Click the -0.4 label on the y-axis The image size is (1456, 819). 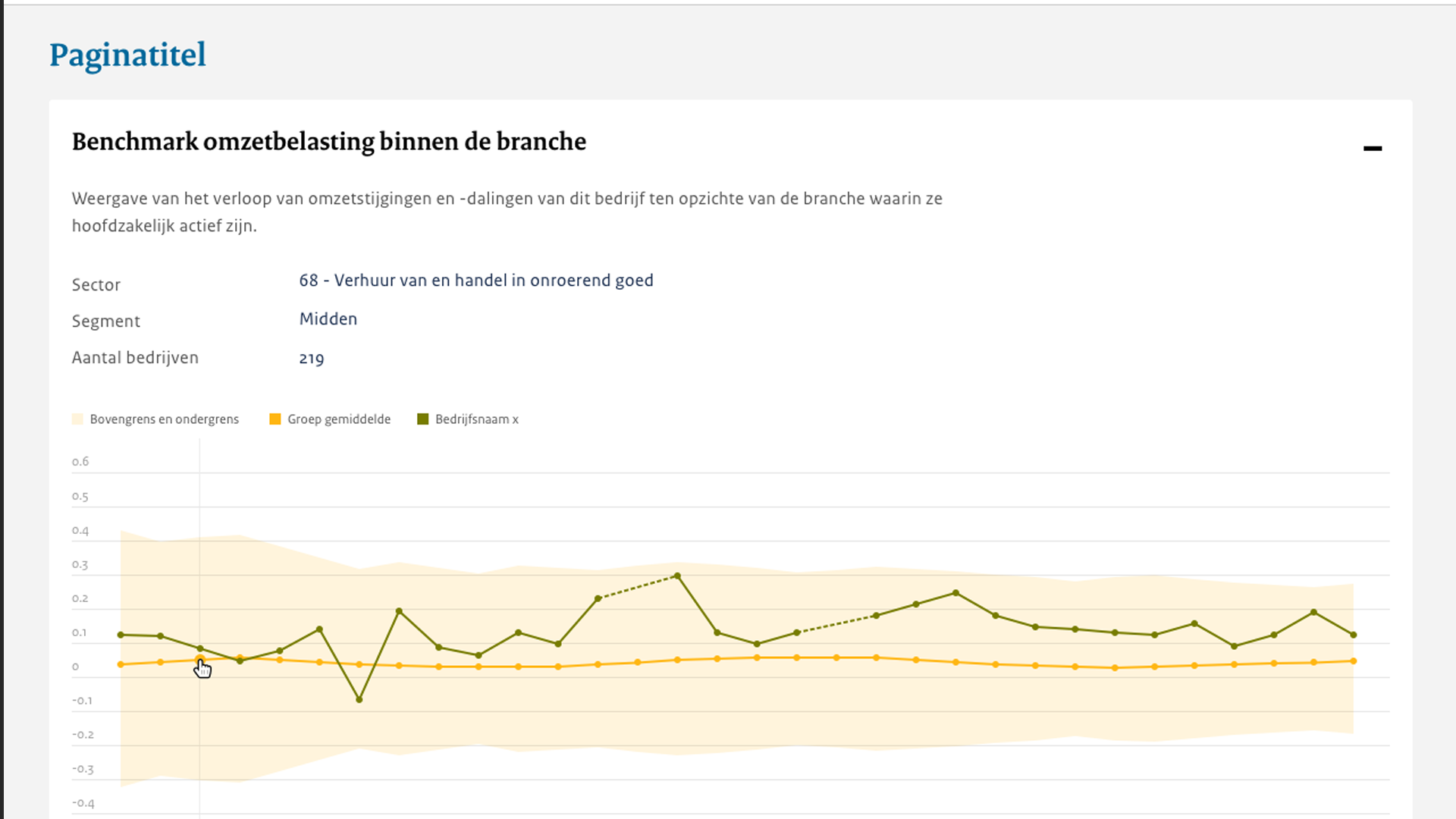click(x=83, y=803)
